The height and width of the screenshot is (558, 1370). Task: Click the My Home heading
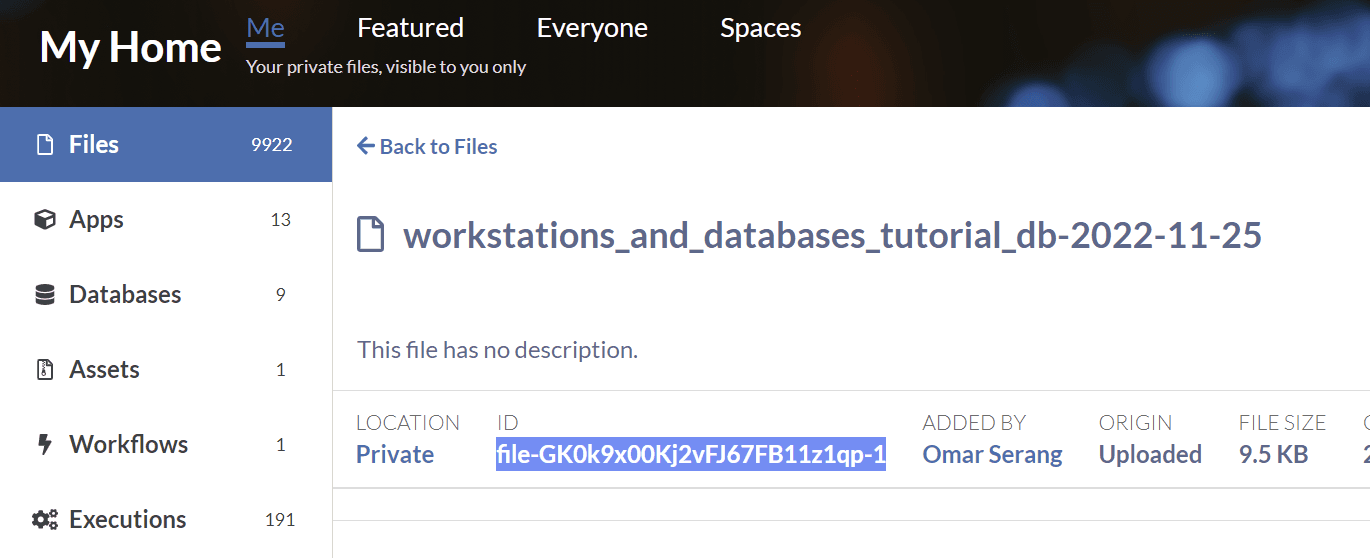pos(131,47)
